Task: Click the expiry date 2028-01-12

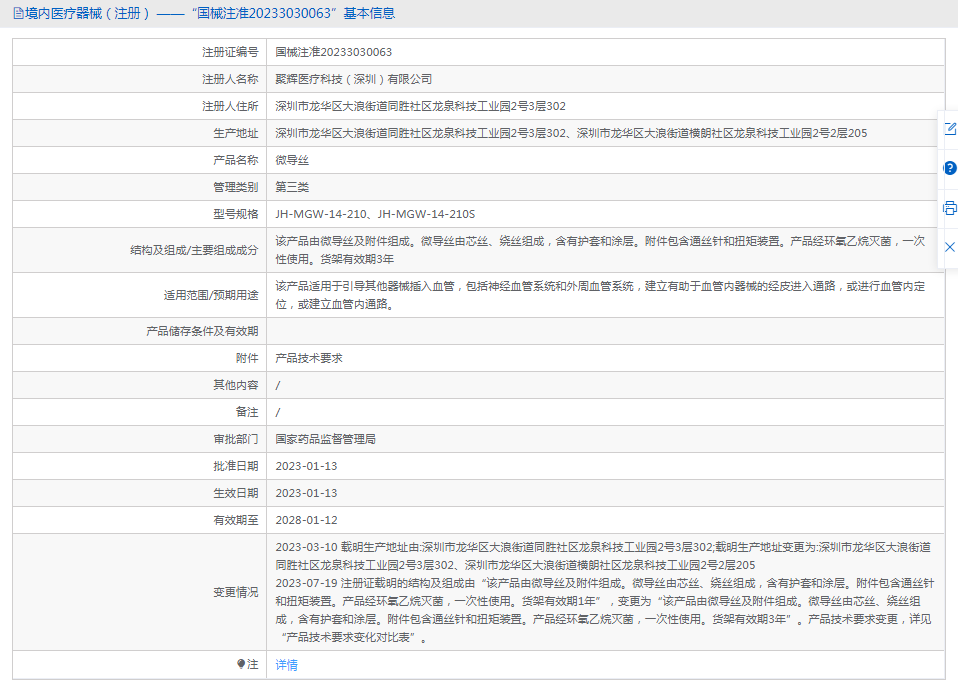Action: point(306,520)
